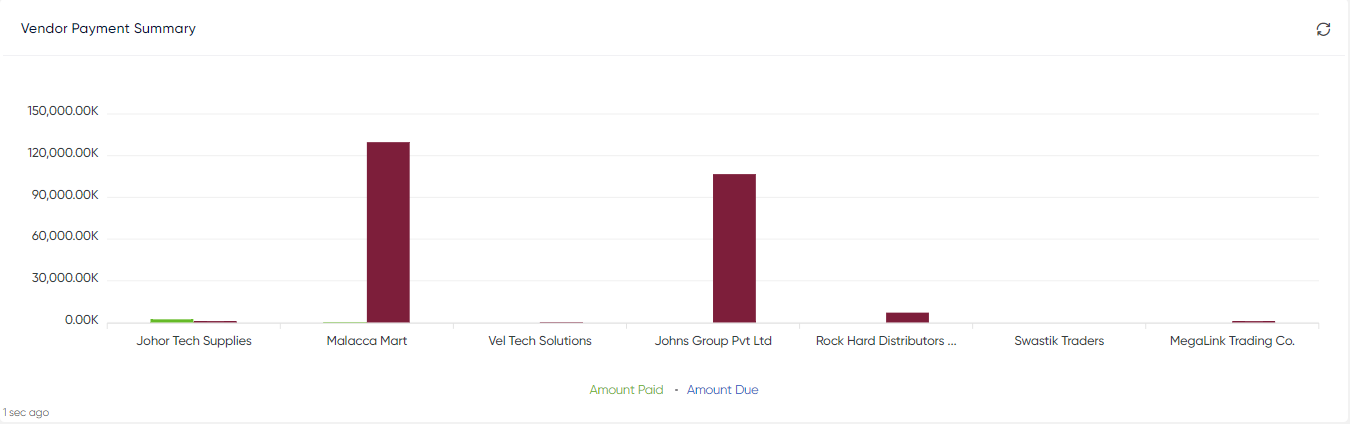Click the 1 sec ago timestamp
1350x424 pixels.
pos(26,412)
